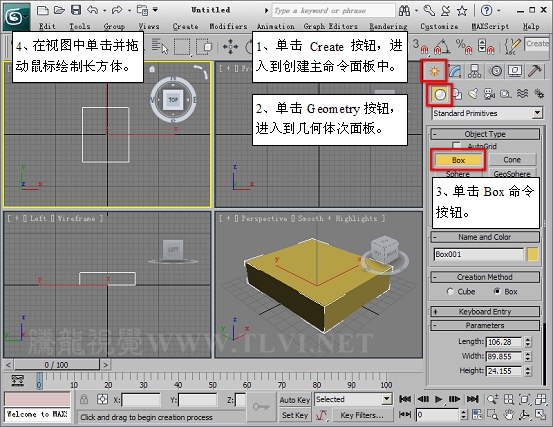The height and width of the screenshot is (427, 553).
Task: Toggle the Auto Key button
Action: coord(294,400)
